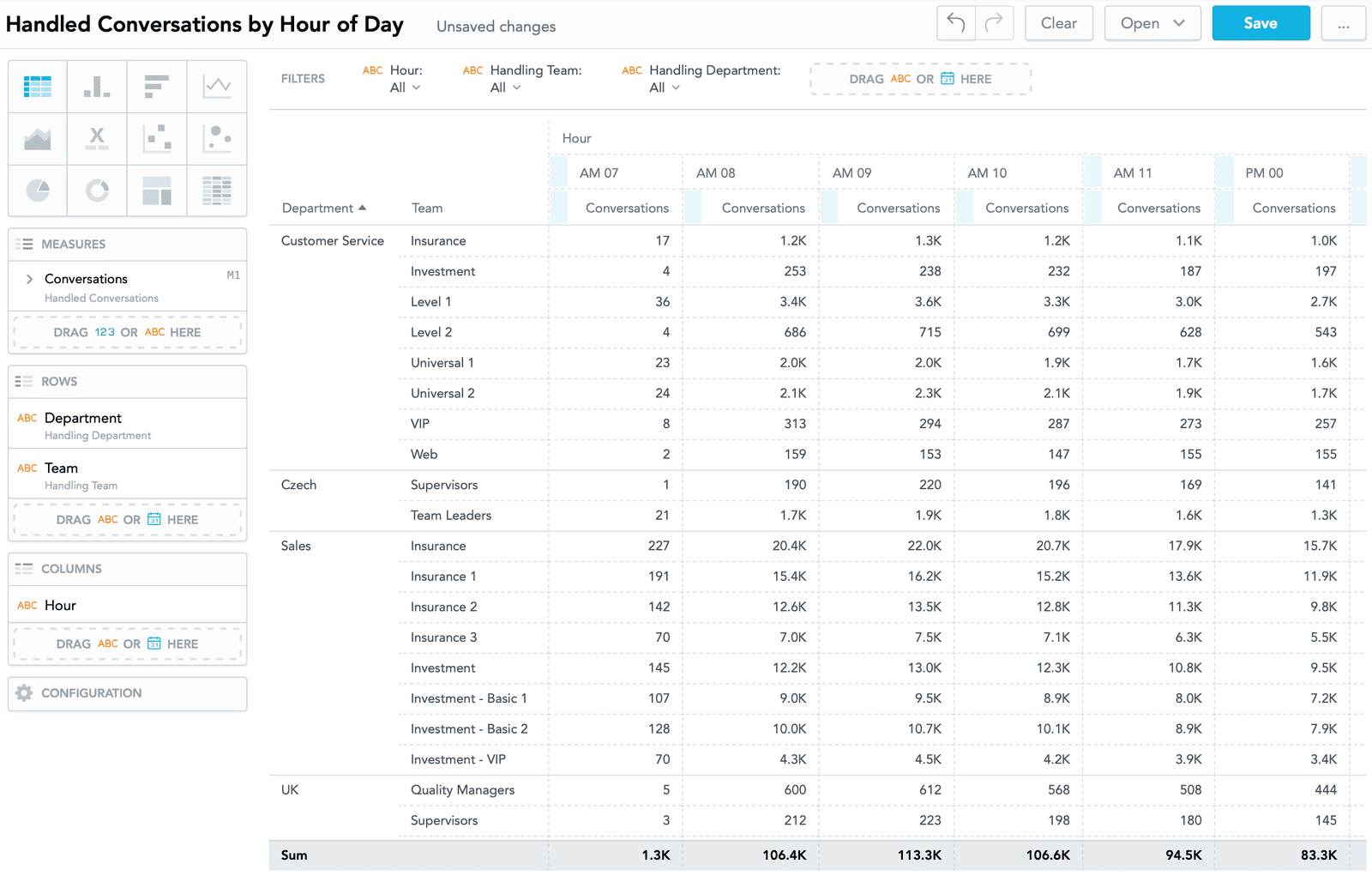Select the horizontal bar chart icon
This screenshot has height=876, width=1372.
(x=157, y=86)
